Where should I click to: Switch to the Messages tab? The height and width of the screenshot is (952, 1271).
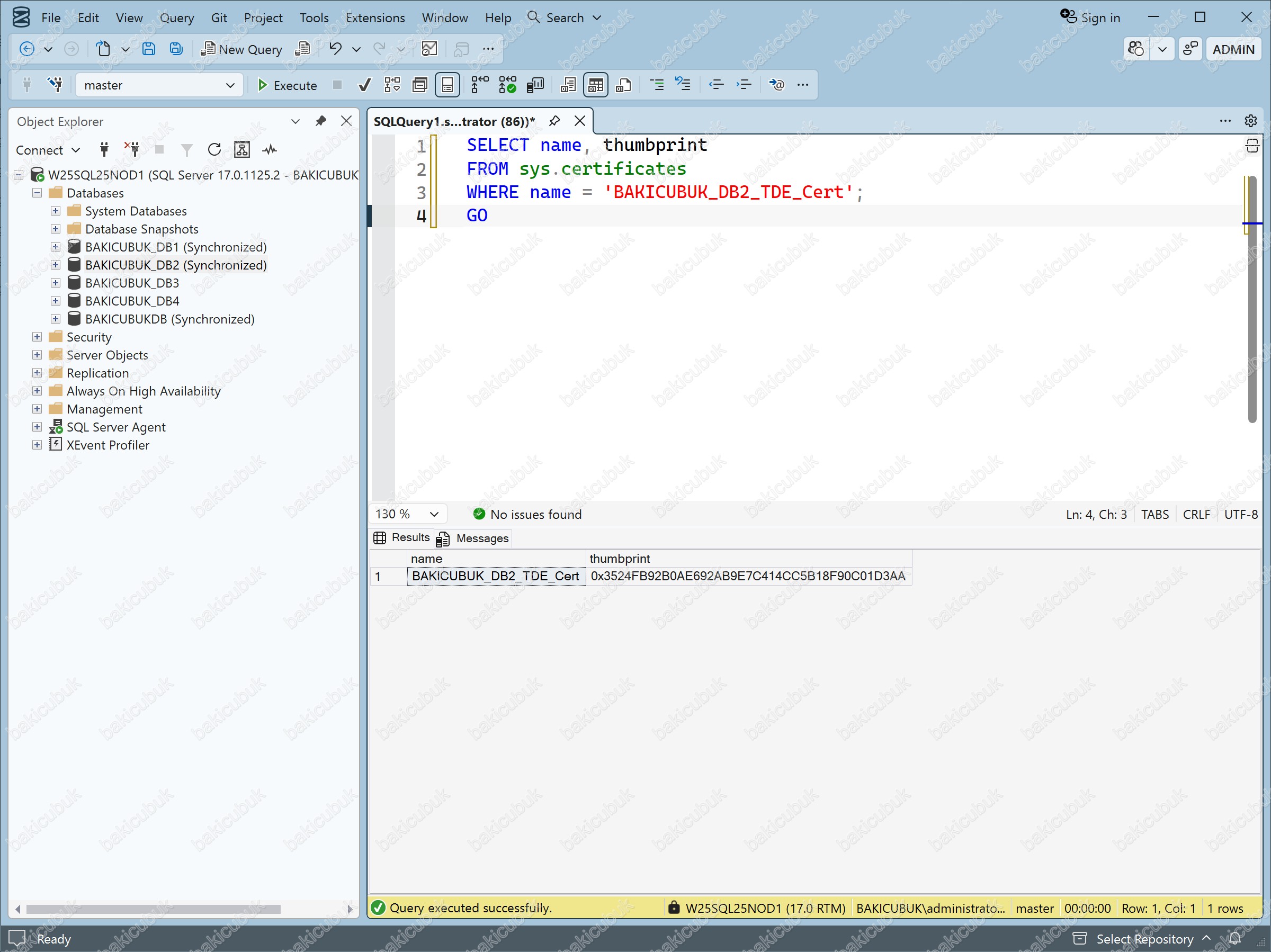pos(473,538)
